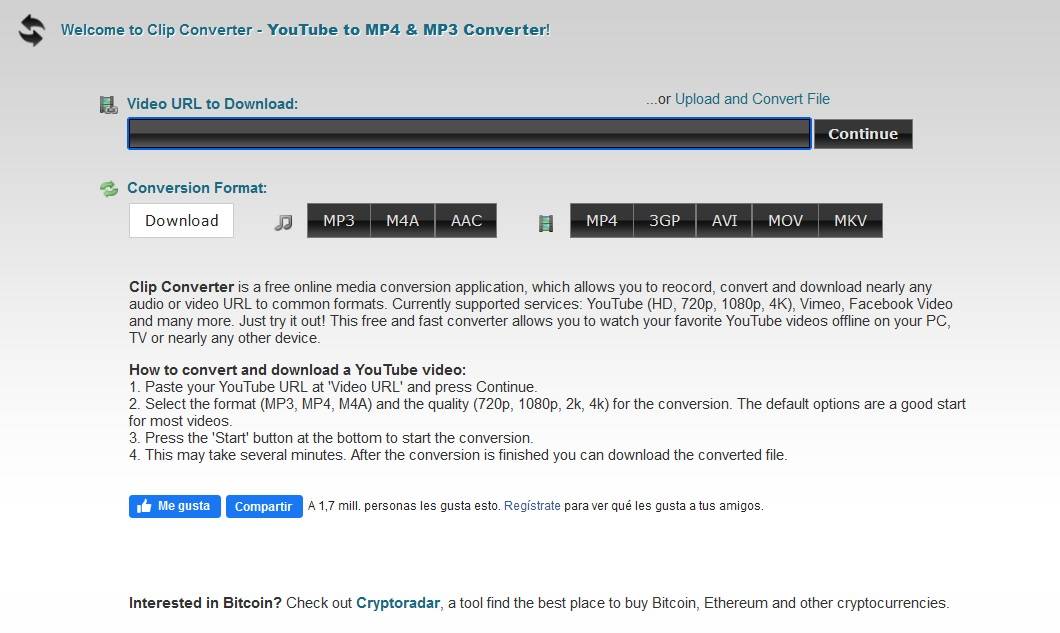Click the Facebook Compartir button
1060x633 pixels.
point(264,507)
